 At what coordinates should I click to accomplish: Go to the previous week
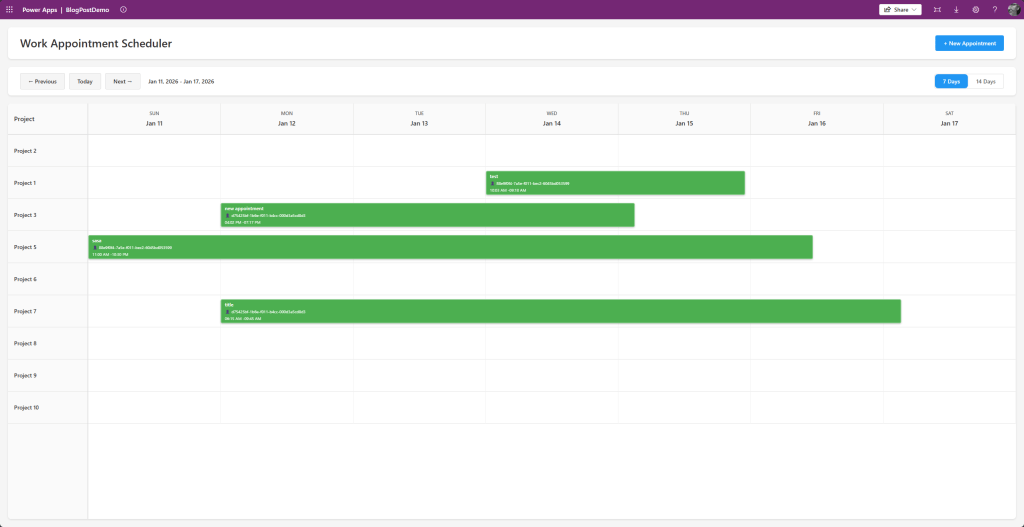click(x=42, y=81)
